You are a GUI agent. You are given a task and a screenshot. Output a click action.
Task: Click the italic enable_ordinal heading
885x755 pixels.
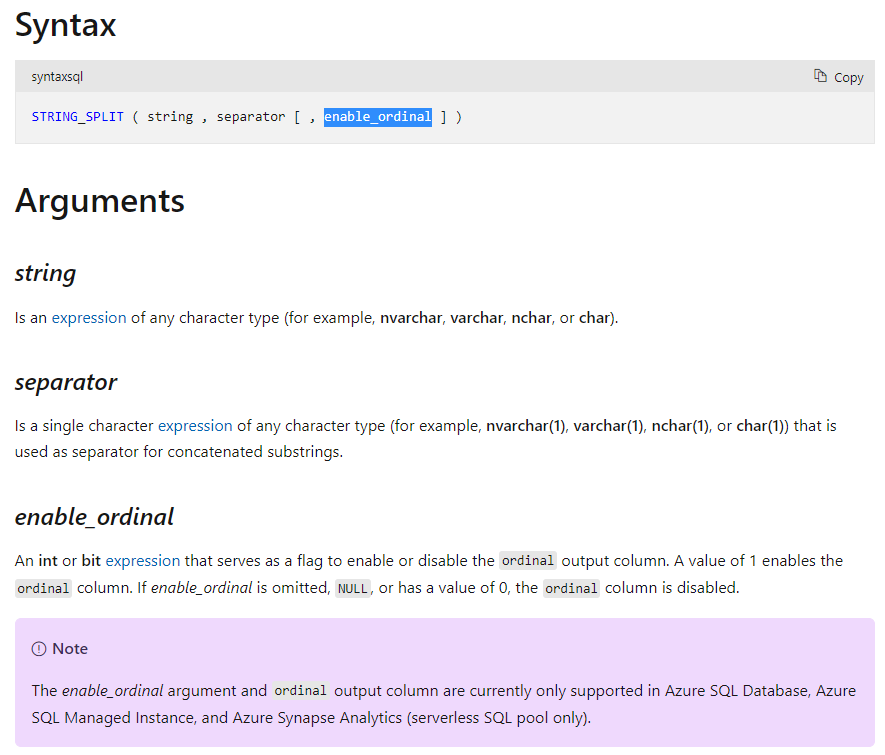[94, 517]
